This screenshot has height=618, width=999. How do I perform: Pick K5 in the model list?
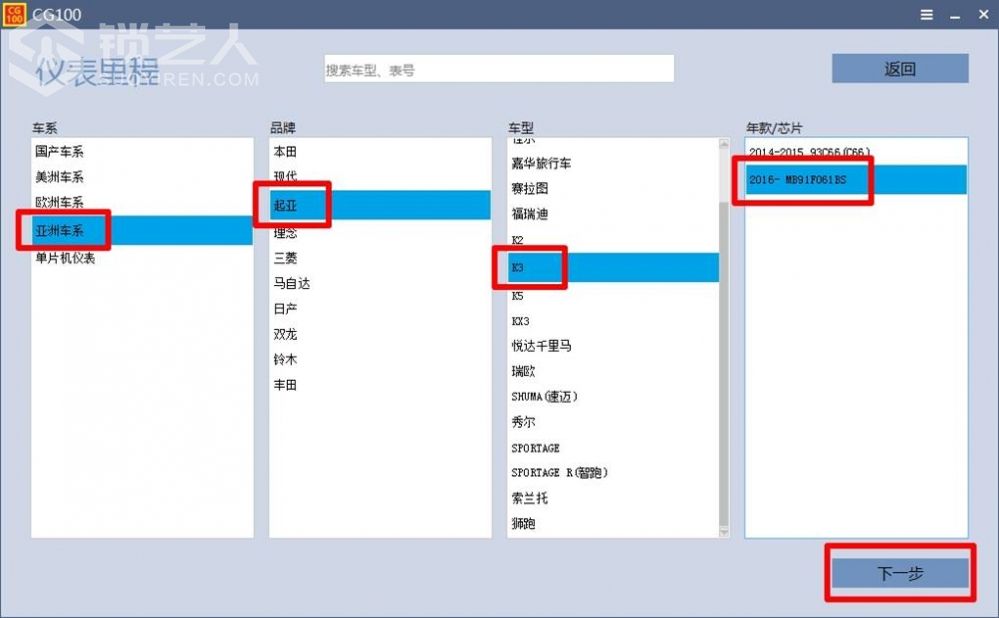click(613, 296)
